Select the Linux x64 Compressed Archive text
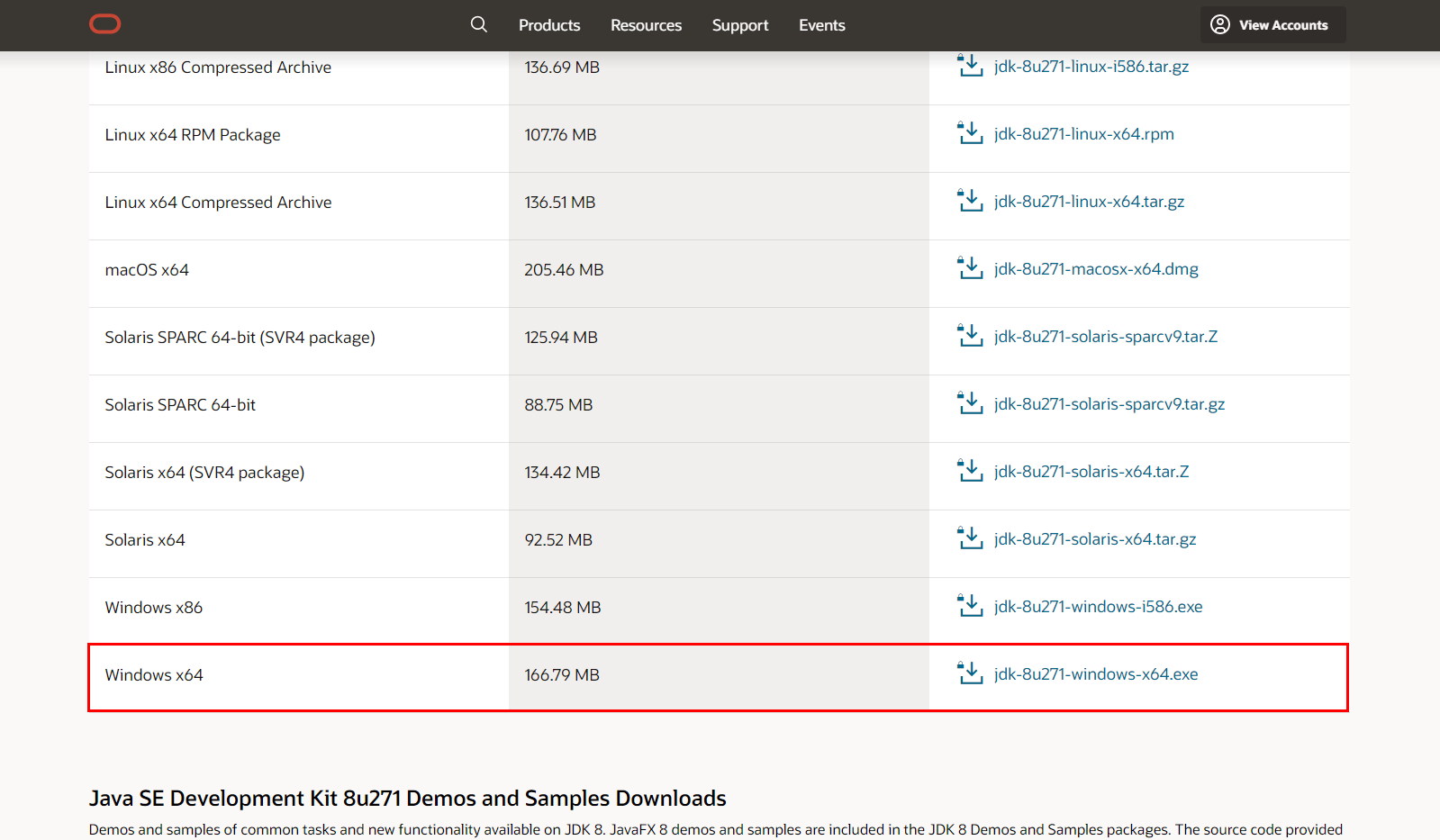The image size is (1440, 840). pos(218,203)
